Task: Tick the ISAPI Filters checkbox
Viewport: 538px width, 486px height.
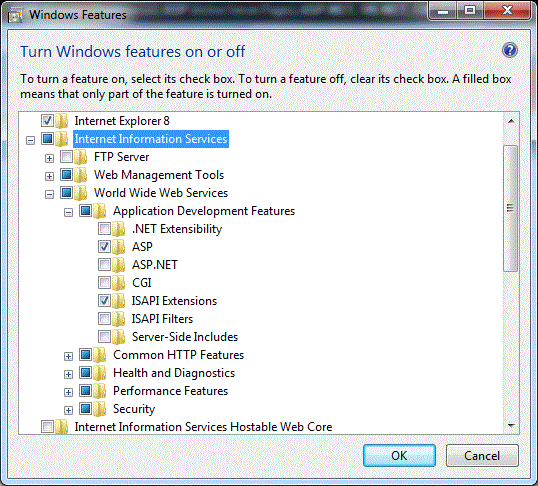Action: (x=104, y=319)
